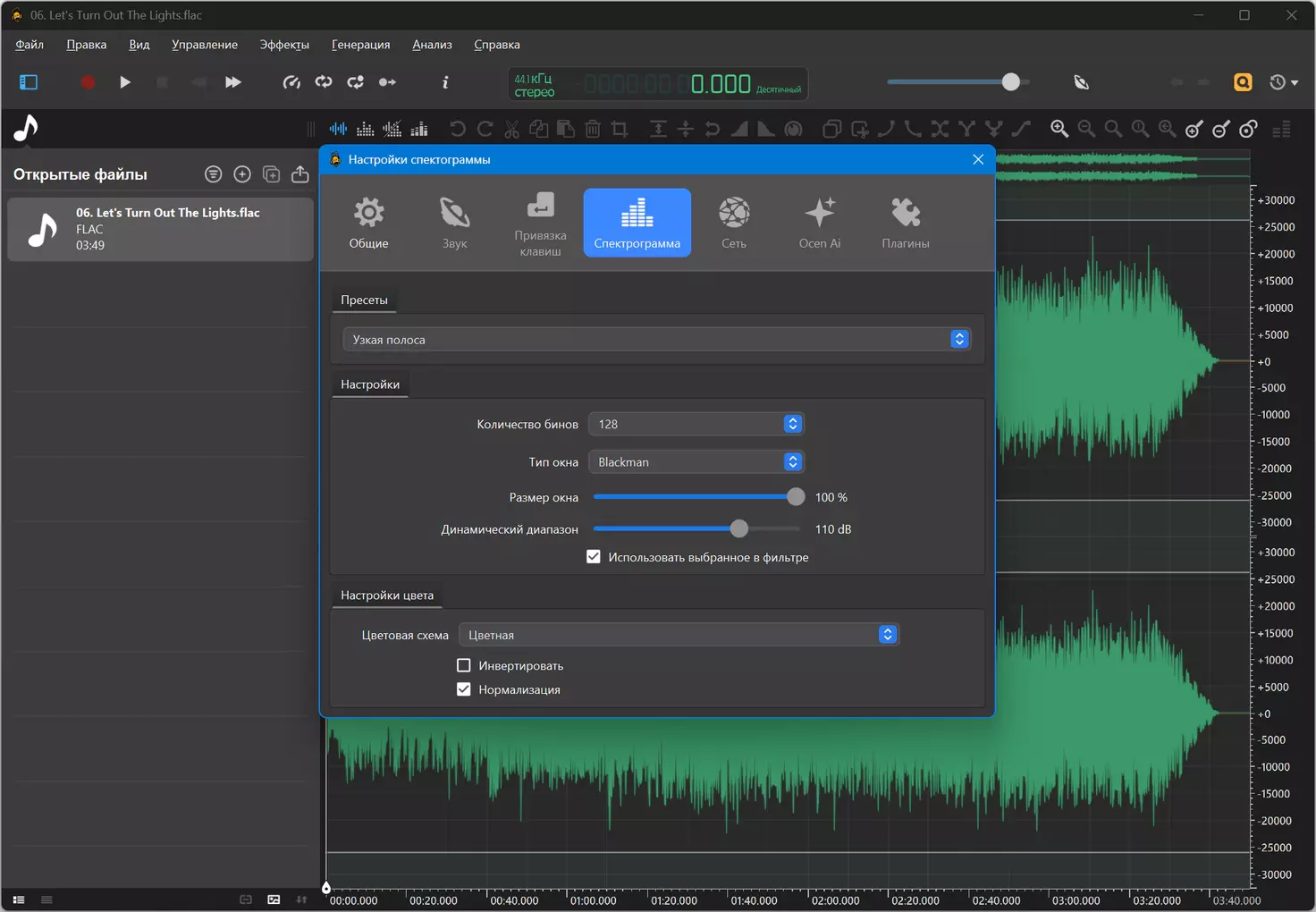Screen dimensions: 1316x912
Task: Uncheck Использовать выбранное в фильтре
Action: (594, 557)
